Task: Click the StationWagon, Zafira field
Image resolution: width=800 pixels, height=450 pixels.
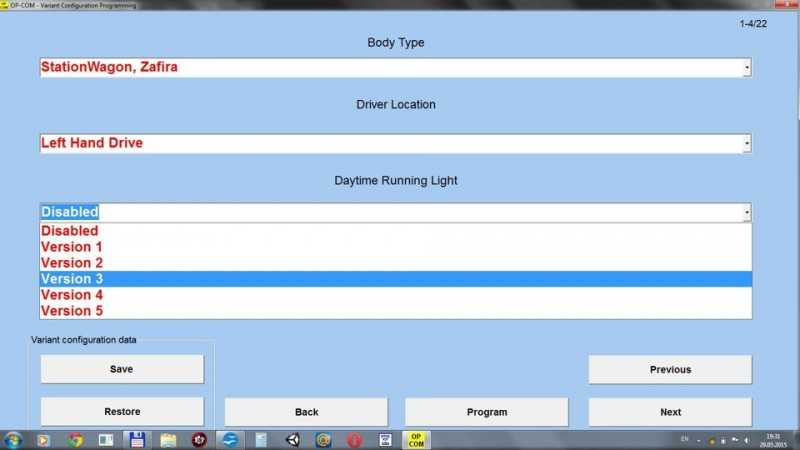Action: click(395, 67)
